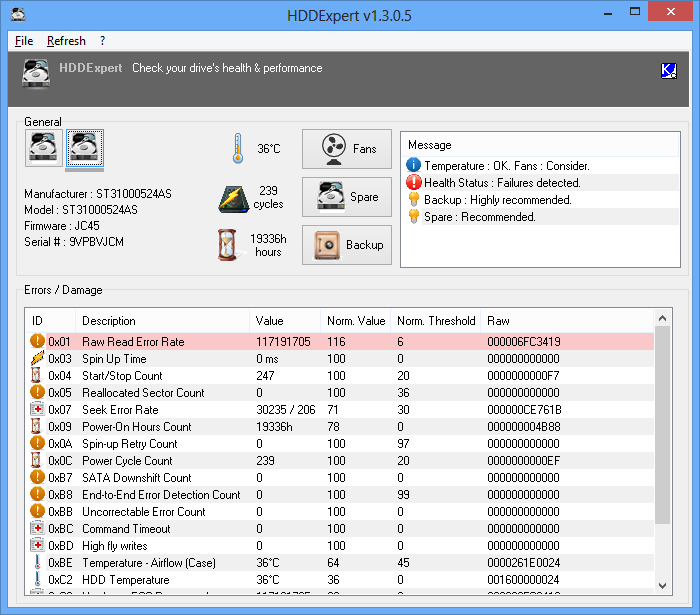Viewport: 700px width, 615px height.
Task: Click the Norm. Value column header
Action: tap(356, 320)
